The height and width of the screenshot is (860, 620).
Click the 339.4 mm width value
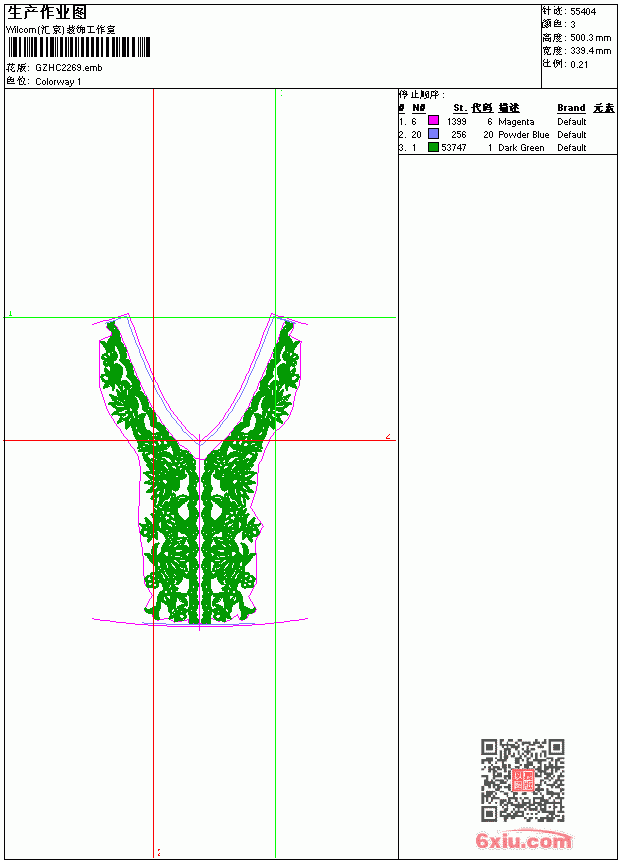(590, 51)
